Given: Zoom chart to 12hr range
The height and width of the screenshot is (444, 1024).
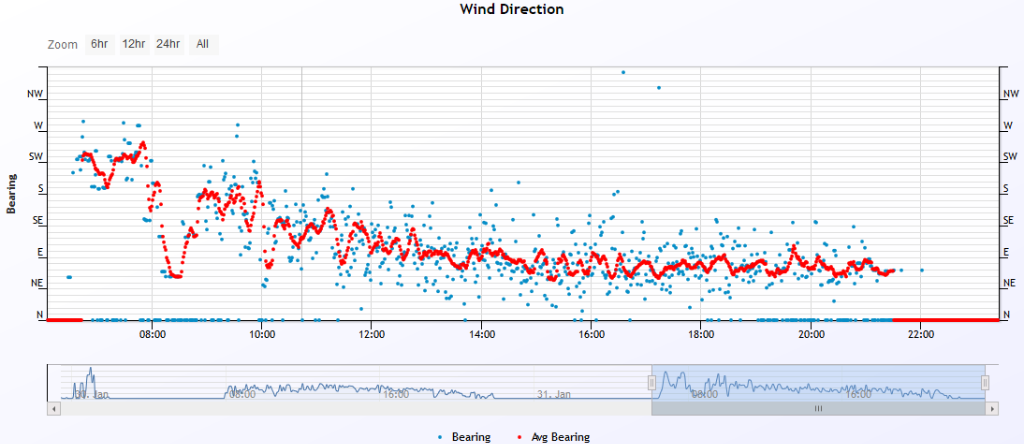Looking at the screenshot, I should click(134, 44).
